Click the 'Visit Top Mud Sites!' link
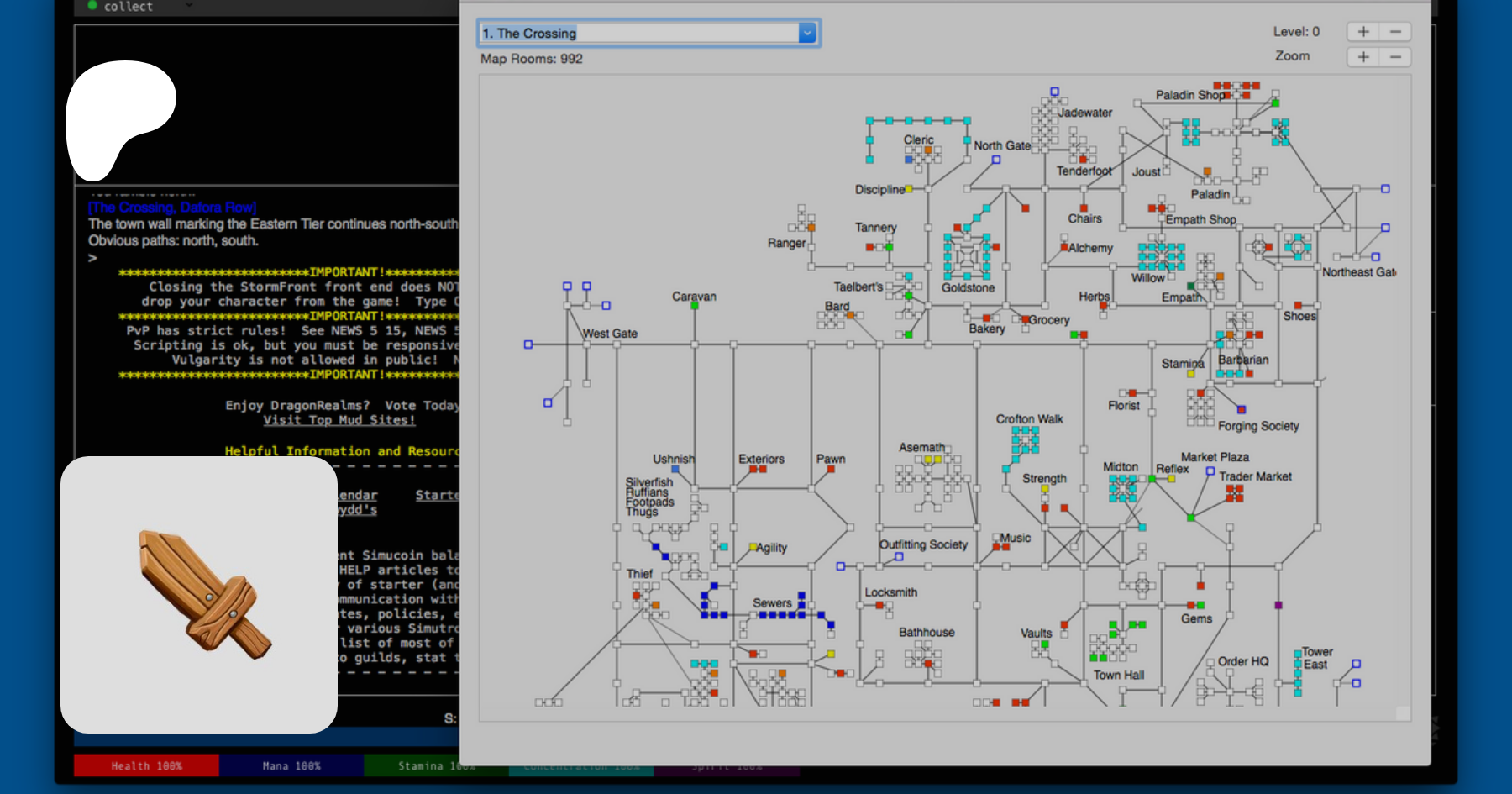This screenshot has width=1512, height=794. [x=339, y=420]
